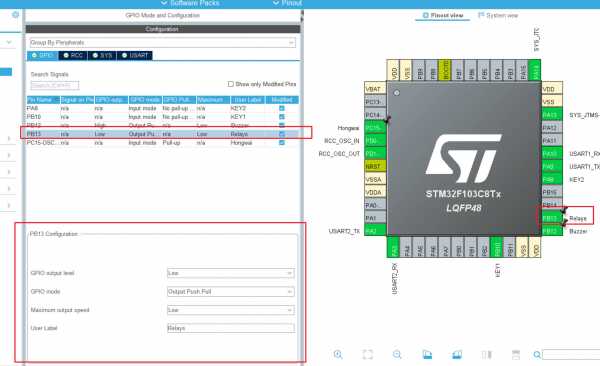This screenshot has height=366, width=600.
Task: Click the zoom in magnifier under pinout
Action: point(338,355)
